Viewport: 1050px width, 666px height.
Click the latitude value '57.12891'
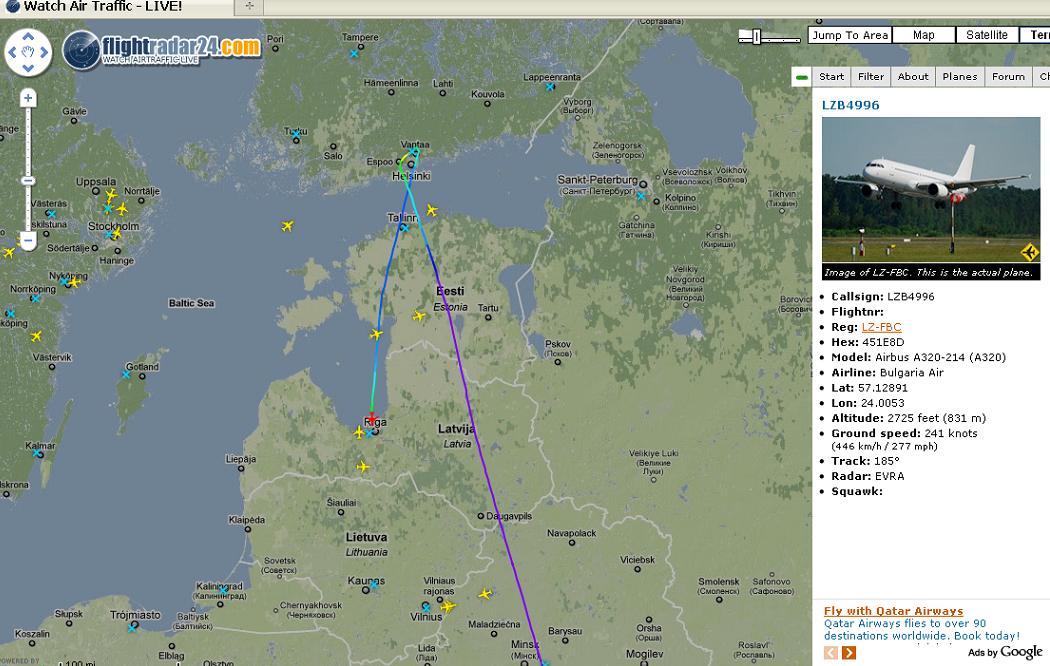pyautogui.click(x=883, y=388)
